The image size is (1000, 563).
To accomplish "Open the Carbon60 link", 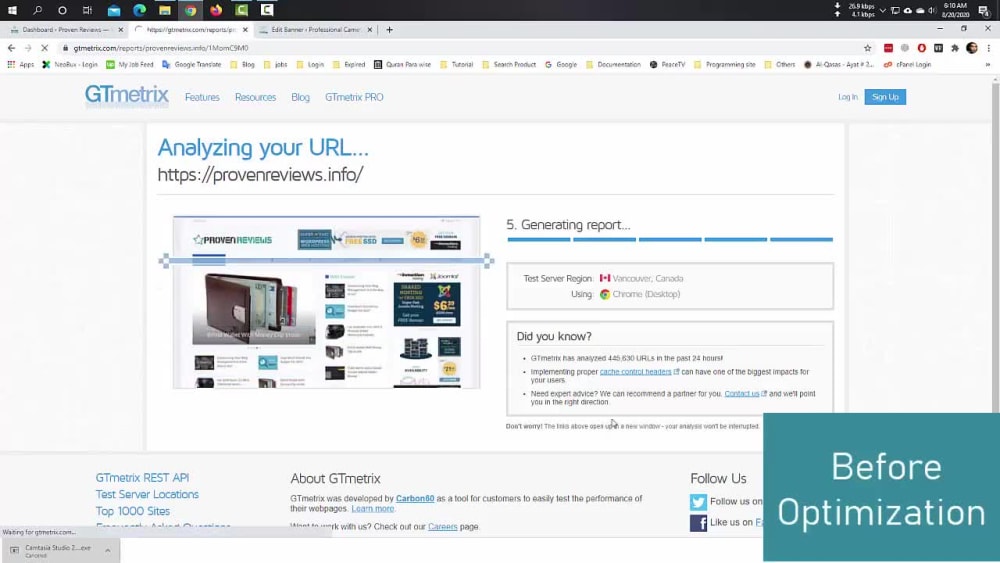I will tap(415, 499).
